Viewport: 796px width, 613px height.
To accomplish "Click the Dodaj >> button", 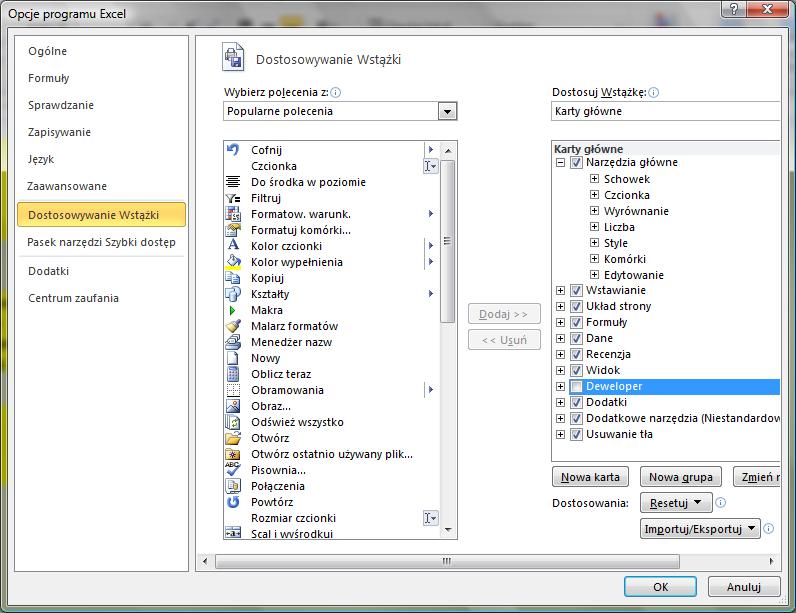I will point(504,314).
